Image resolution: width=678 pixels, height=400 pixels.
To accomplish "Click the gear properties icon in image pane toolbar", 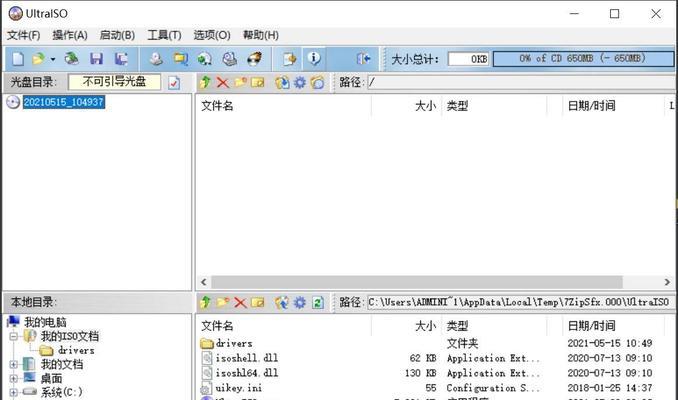I will coord(300,82).
